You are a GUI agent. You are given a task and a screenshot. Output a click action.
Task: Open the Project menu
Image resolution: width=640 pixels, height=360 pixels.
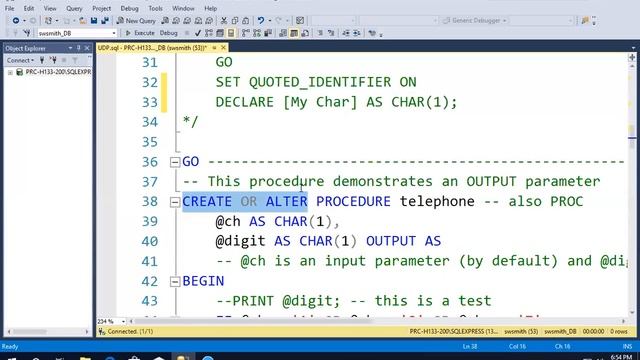click(x=101, y=8)
